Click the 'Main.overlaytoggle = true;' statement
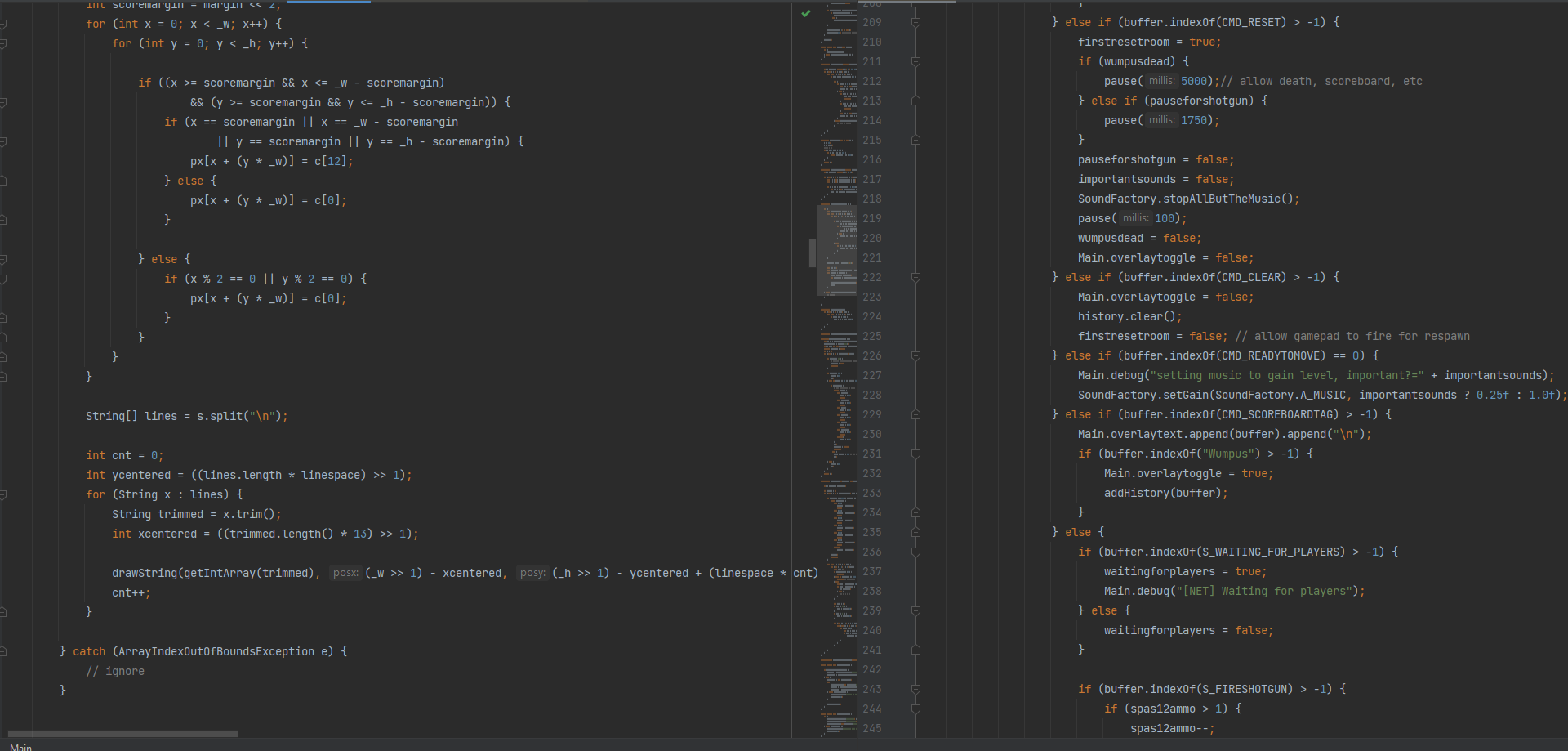The width and height of the screenshot is (1568, 751). tap(1189, 473)
